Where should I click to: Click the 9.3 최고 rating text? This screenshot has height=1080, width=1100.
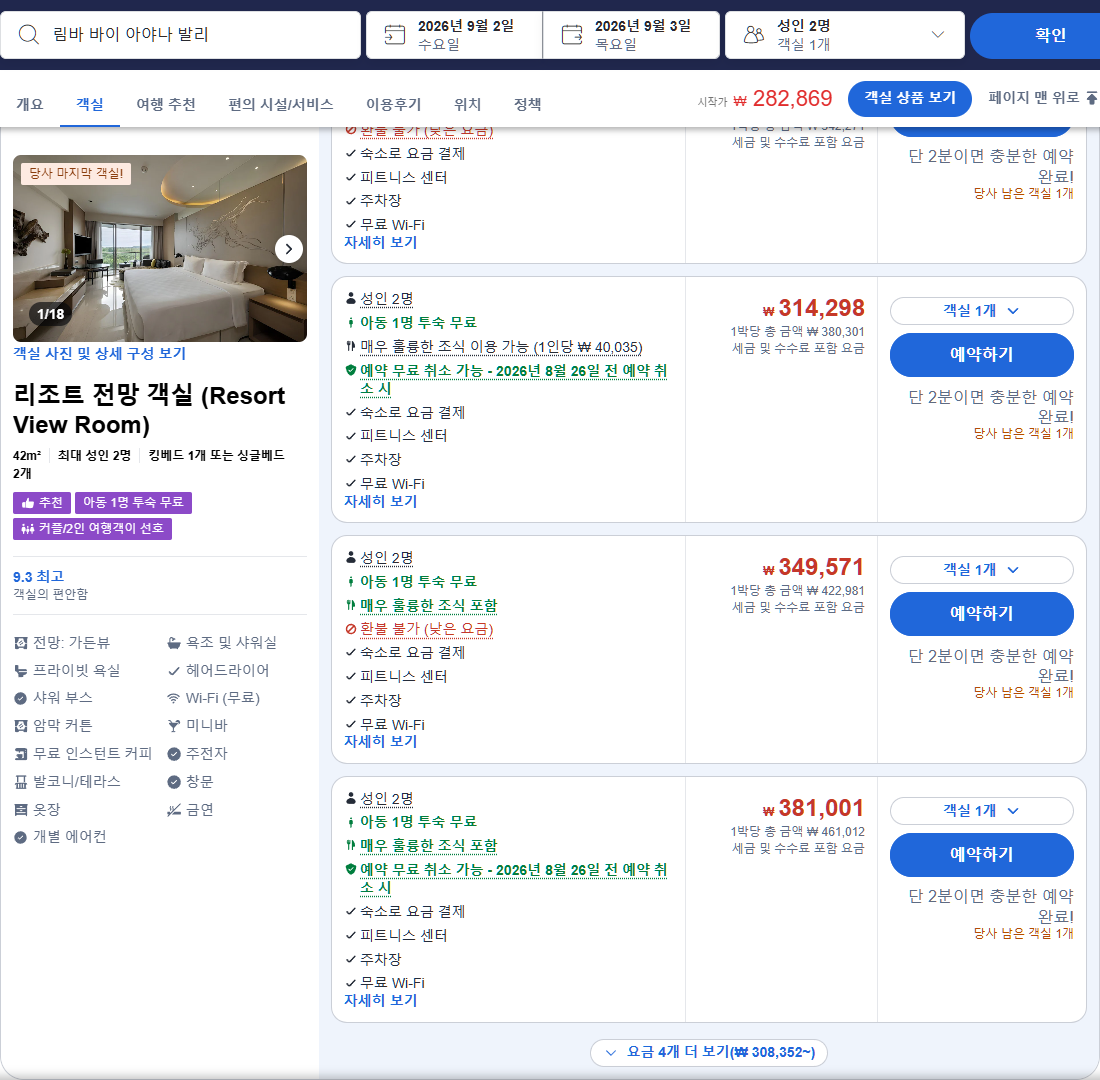click(x=39, y=577)
